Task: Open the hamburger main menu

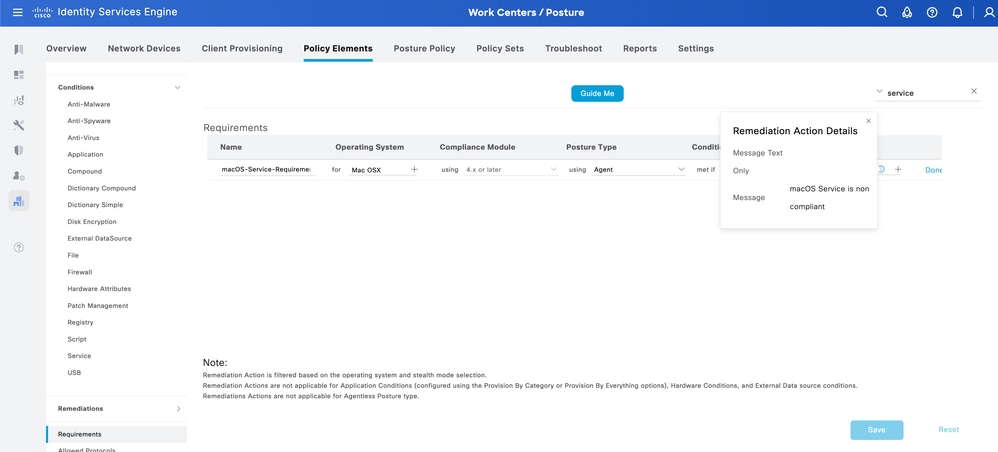Action: [x=18, y=12]
